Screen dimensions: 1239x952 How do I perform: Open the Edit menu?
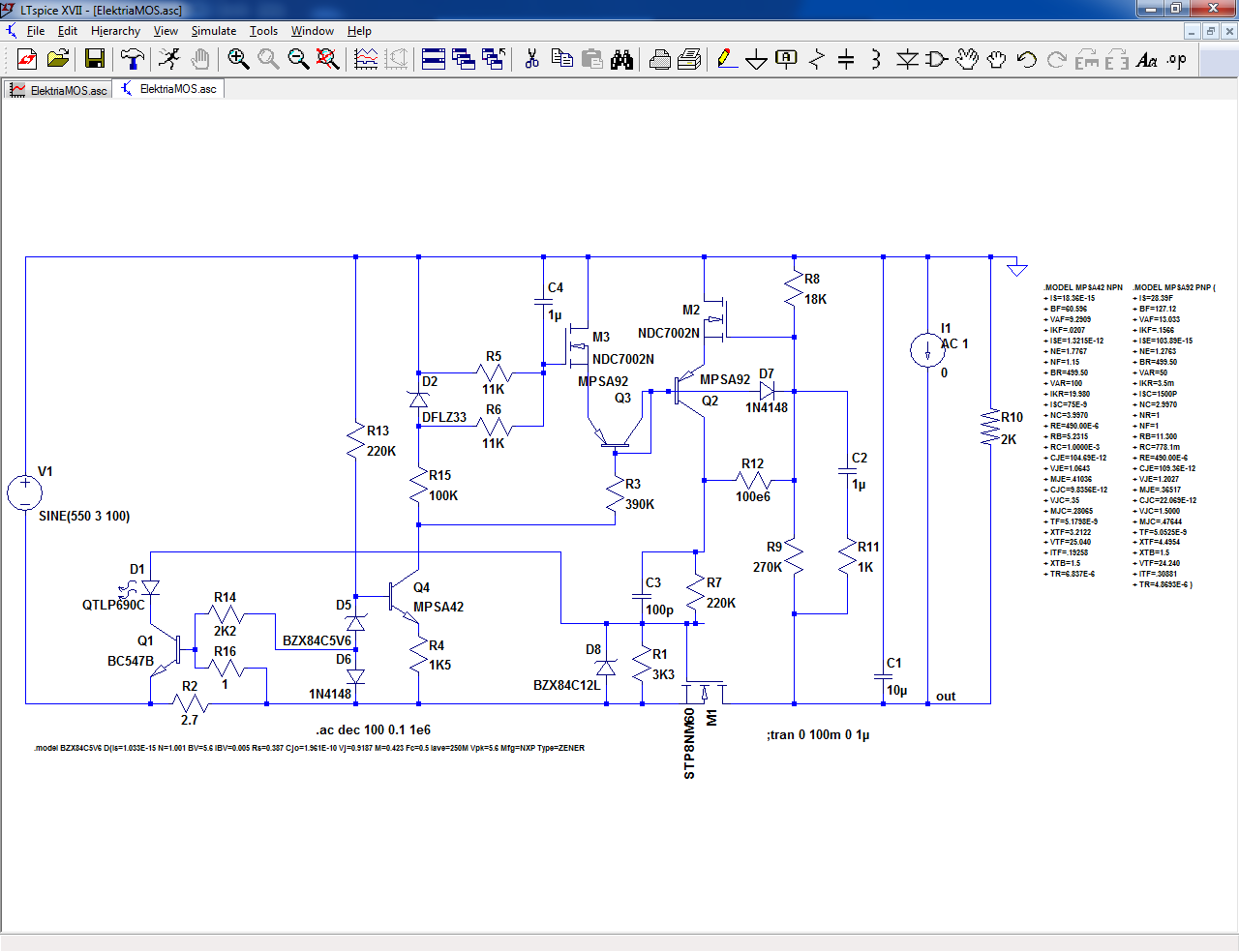tap(68, 31)
